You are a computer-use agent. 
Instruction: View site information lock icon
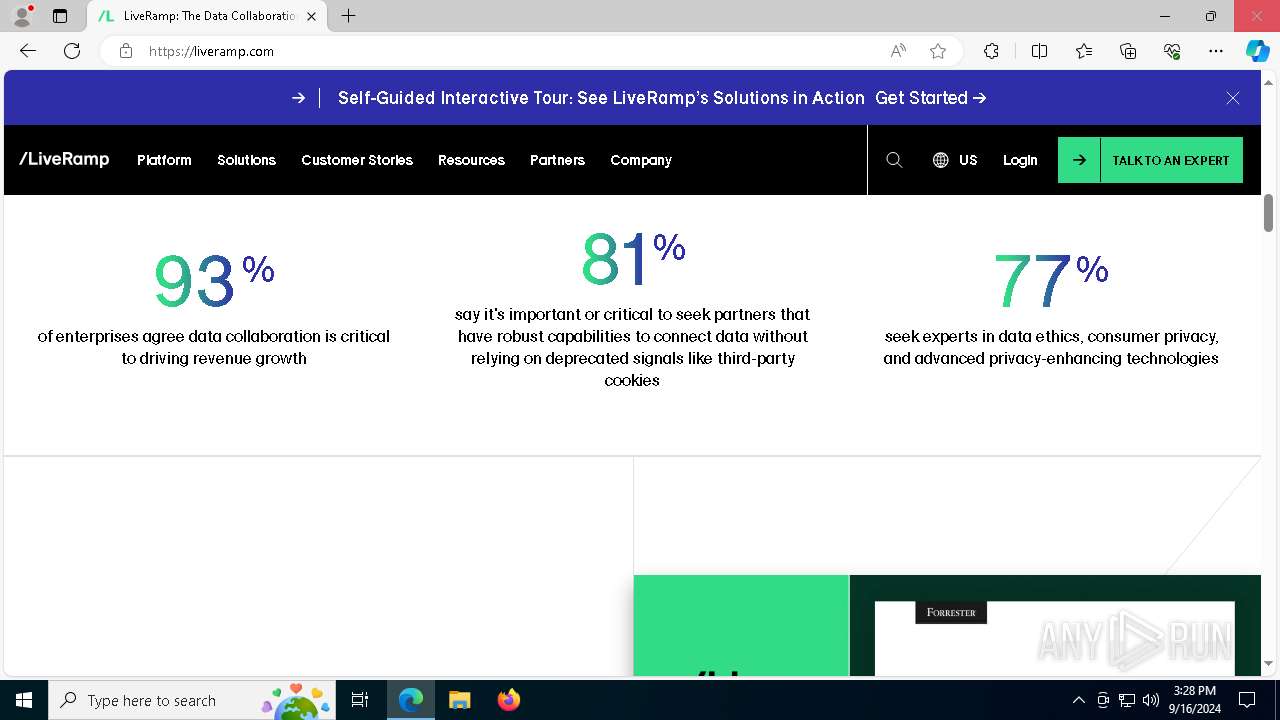(x=125, y=51)
